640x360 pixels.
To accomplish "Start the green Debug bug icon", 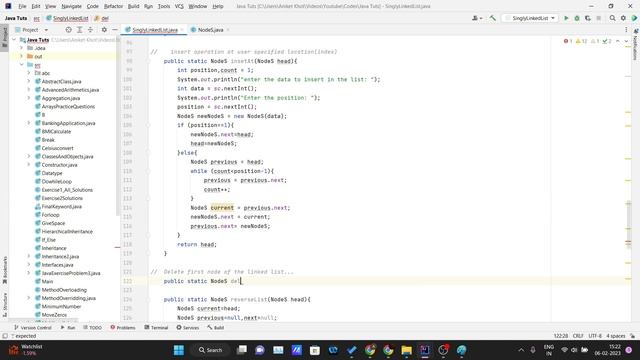I will click(x=577, y=18).
